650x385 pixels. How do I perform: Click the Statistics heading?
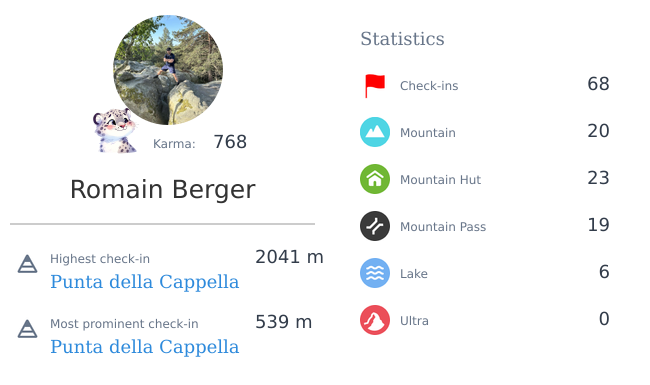pyautogui.click(x=402, y=39)
